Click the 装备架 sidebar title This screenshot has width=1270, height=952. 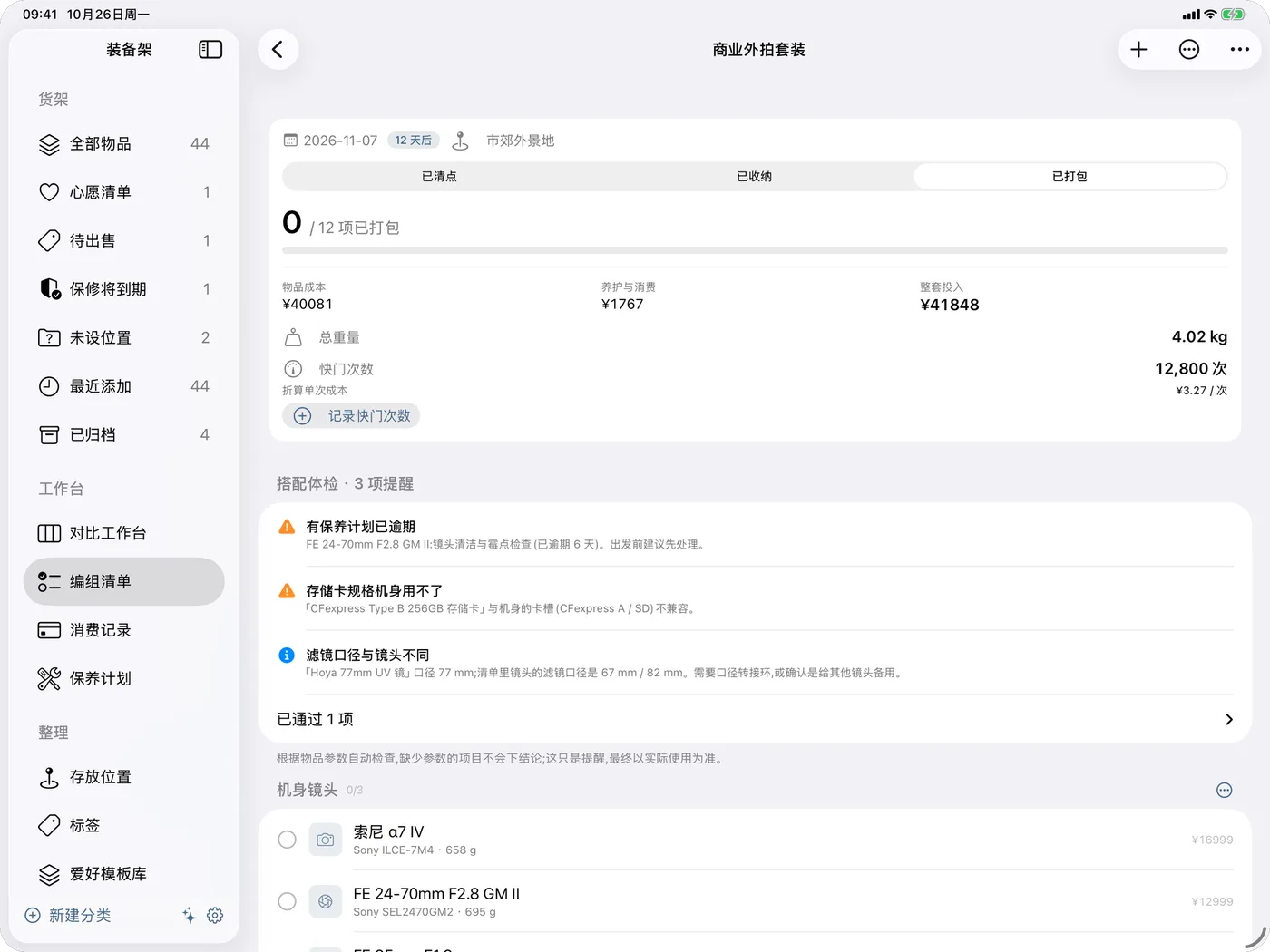pos(129,49)
